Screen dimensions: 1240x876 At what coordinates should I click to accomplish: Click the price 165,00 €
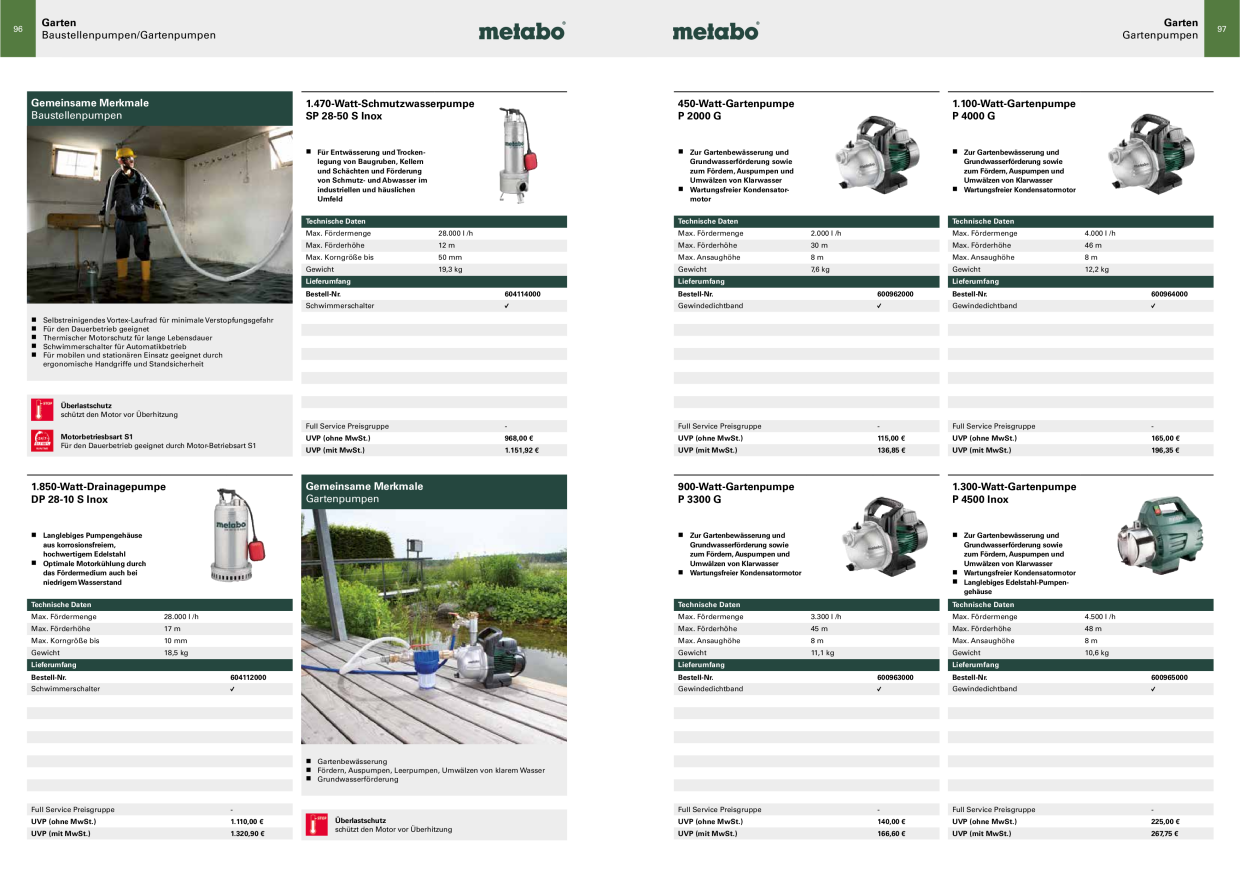pyautogui.click(x=1165, y=438)
